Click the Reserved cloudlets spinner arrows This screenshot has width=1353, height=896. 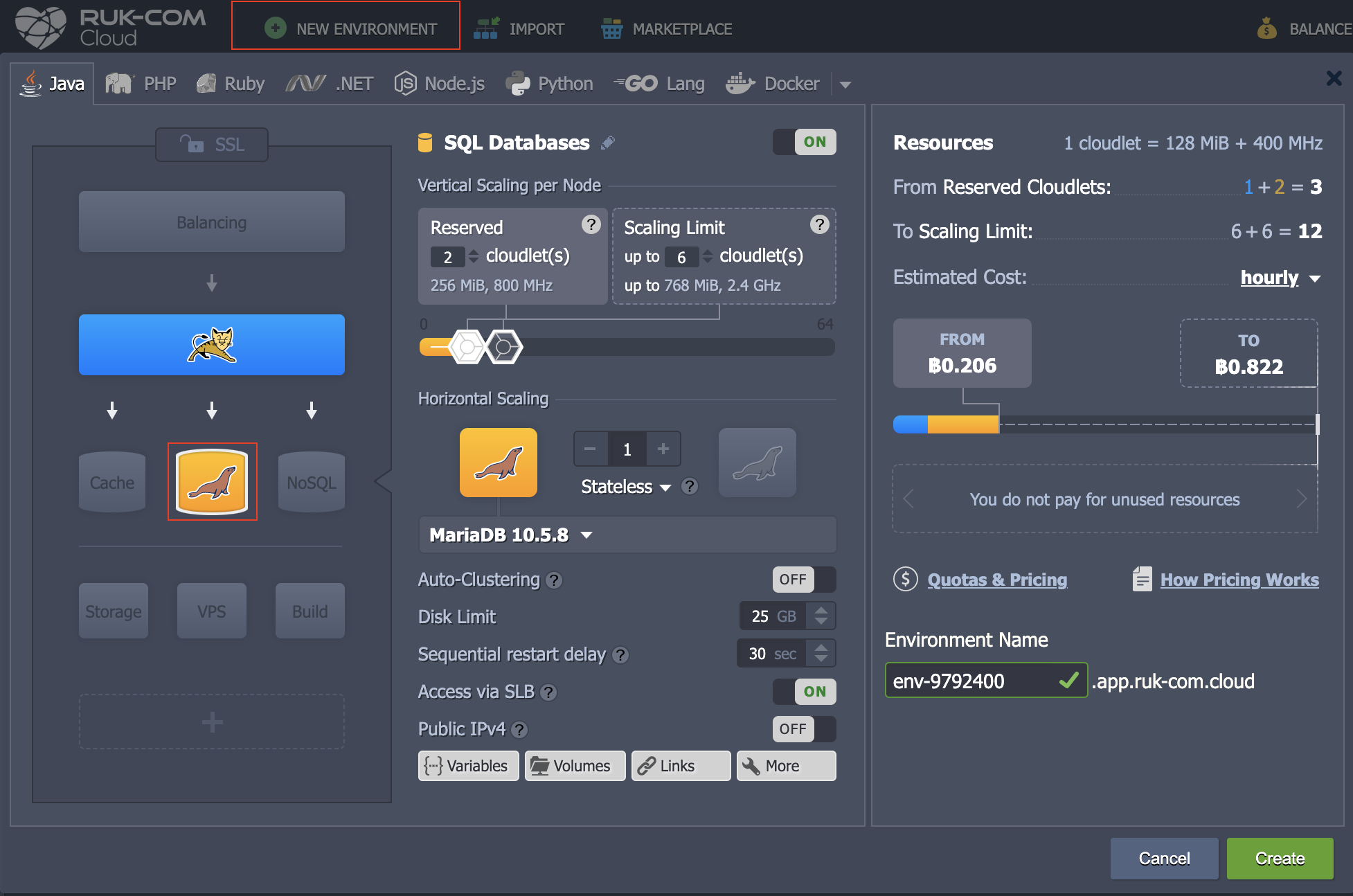474,256
